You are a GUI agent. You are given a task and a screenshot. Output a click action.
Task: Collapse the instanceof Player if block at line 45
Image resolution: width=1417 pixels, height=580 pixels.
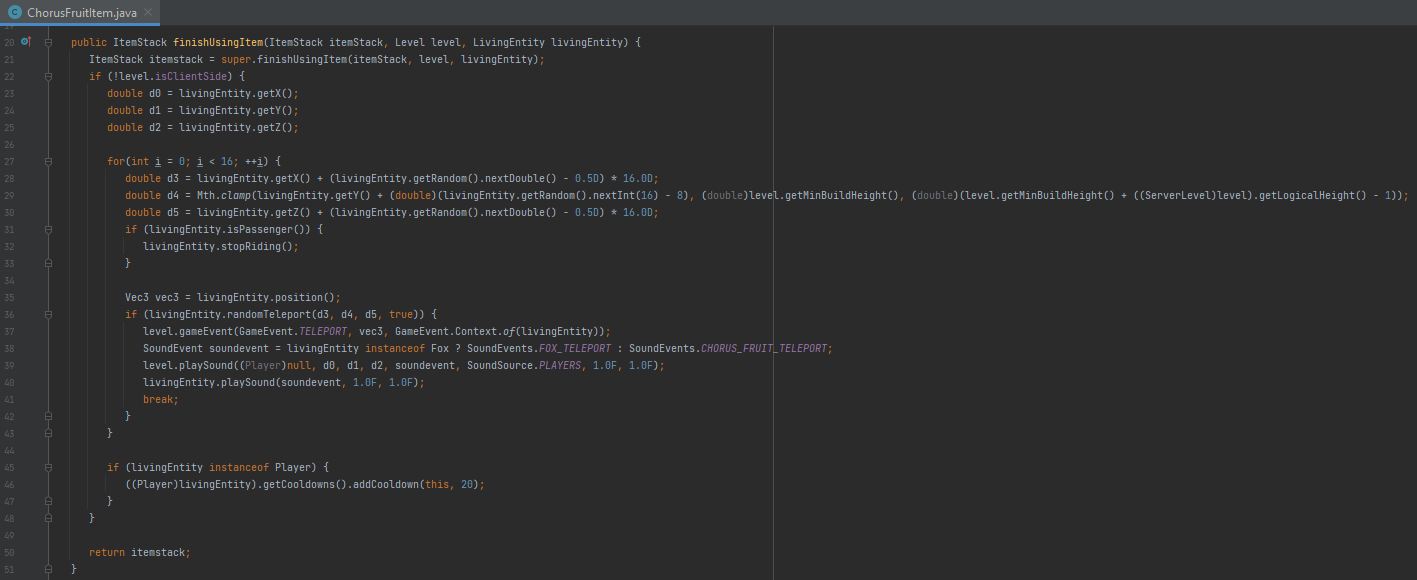pos(48,467)
